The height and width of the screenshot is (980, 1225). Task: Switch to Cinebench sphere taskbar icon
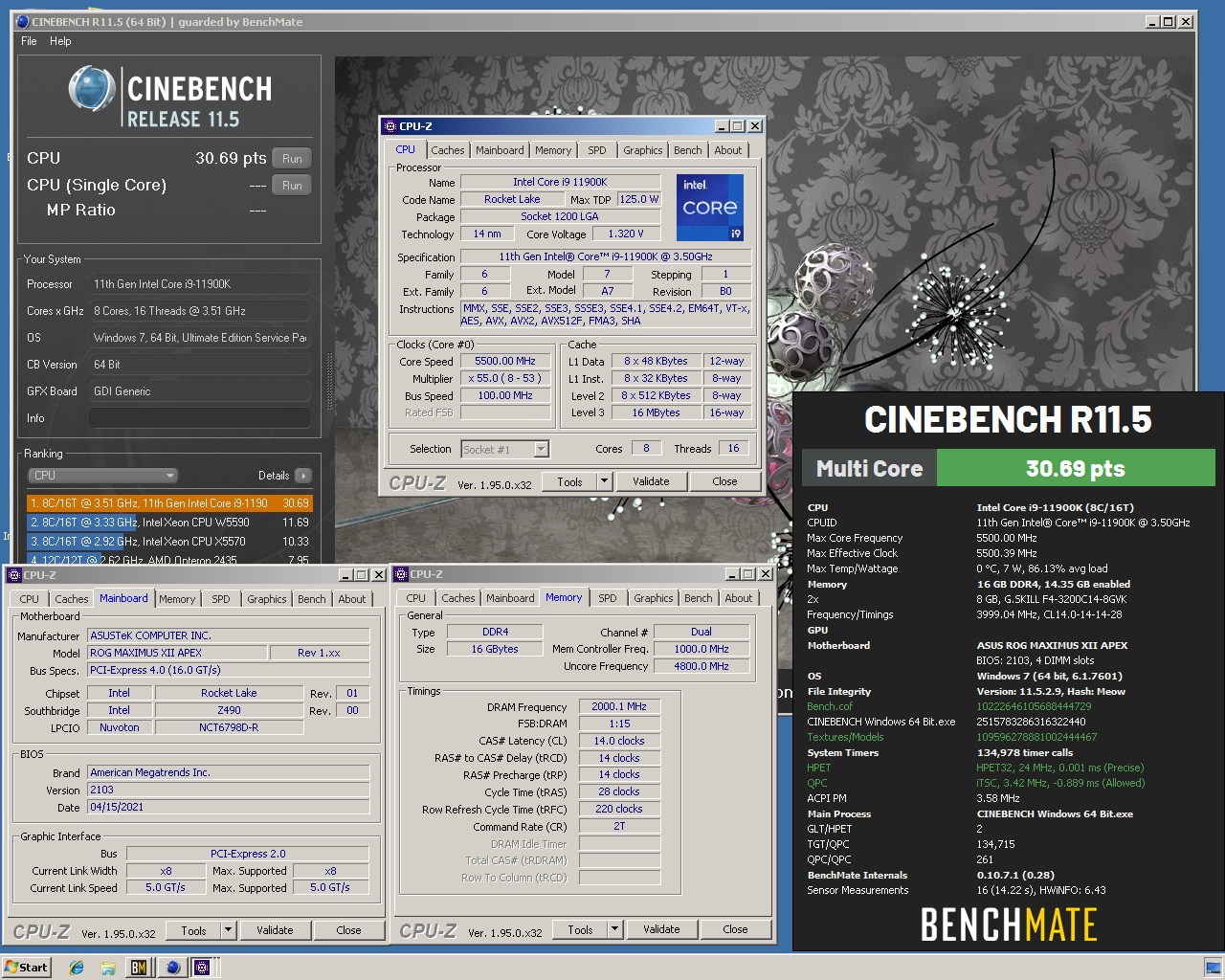click(172, 968)
